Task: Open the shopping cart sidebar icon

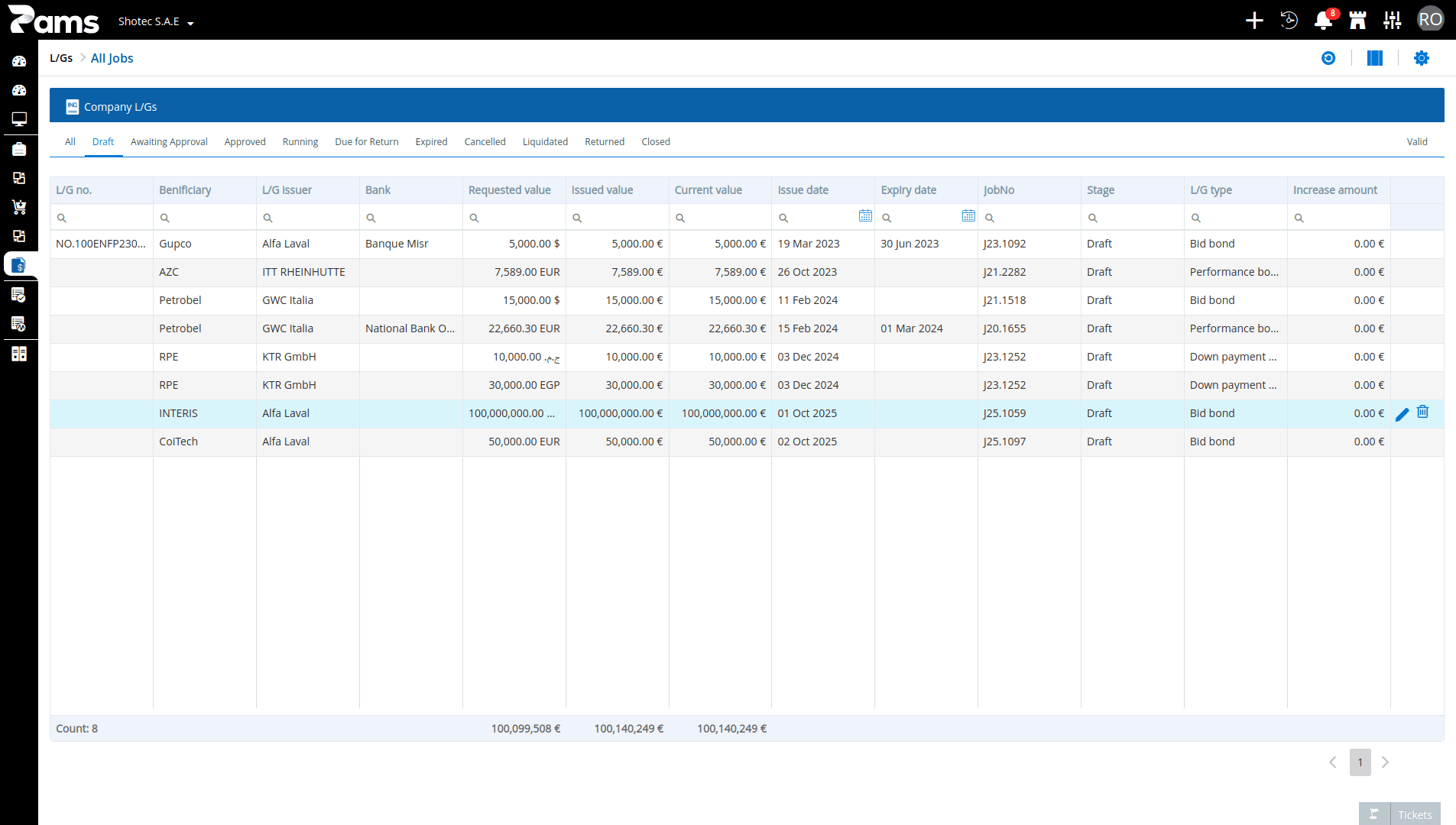Action: 19,207
